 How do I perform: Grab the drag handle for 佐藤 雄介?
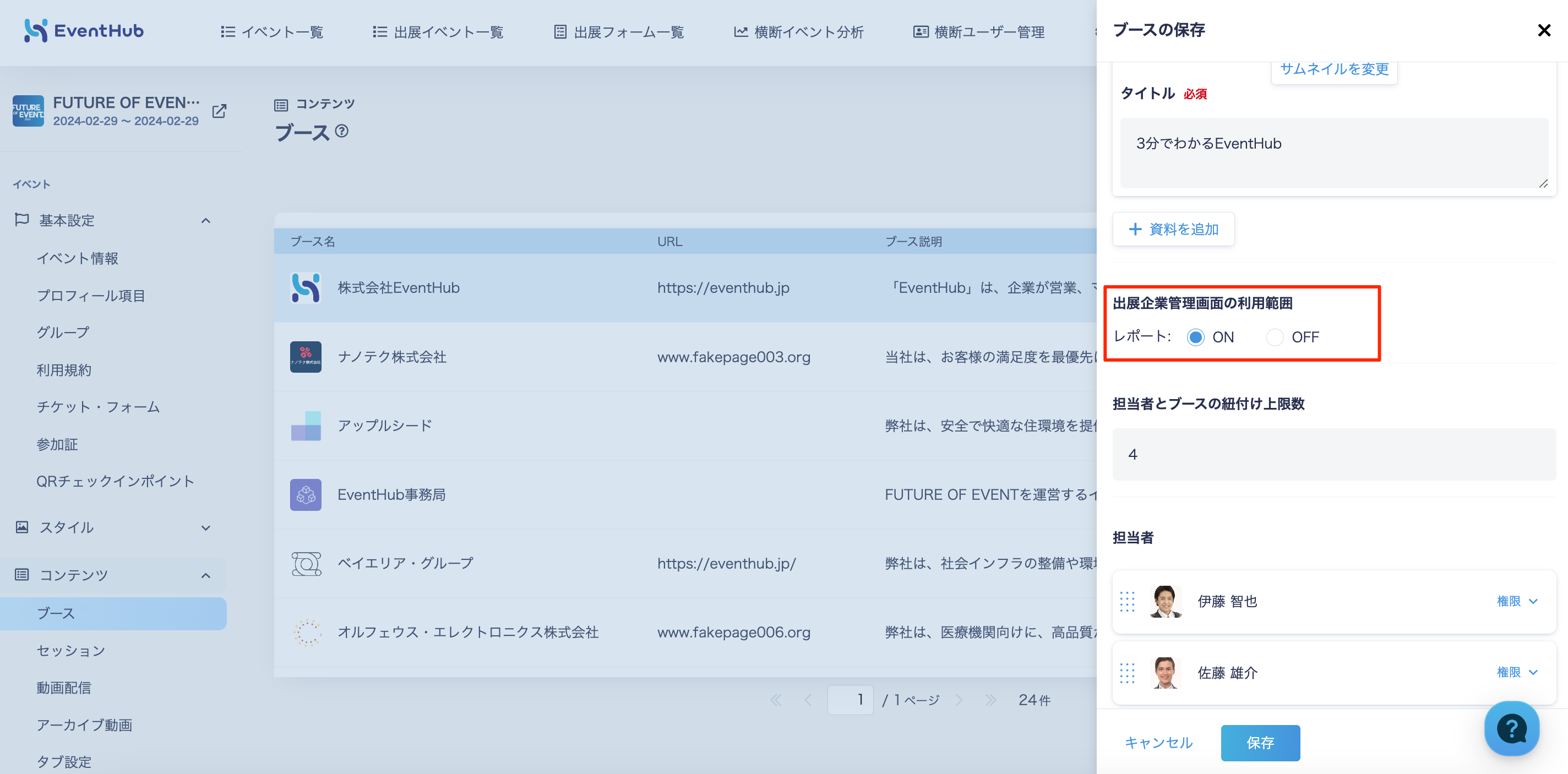point(1128,673)
